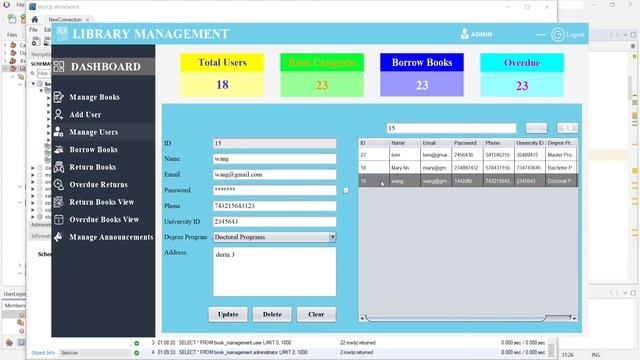Click the Delete button
Screen dimensions: 640x360
click(x=272, y=314)
